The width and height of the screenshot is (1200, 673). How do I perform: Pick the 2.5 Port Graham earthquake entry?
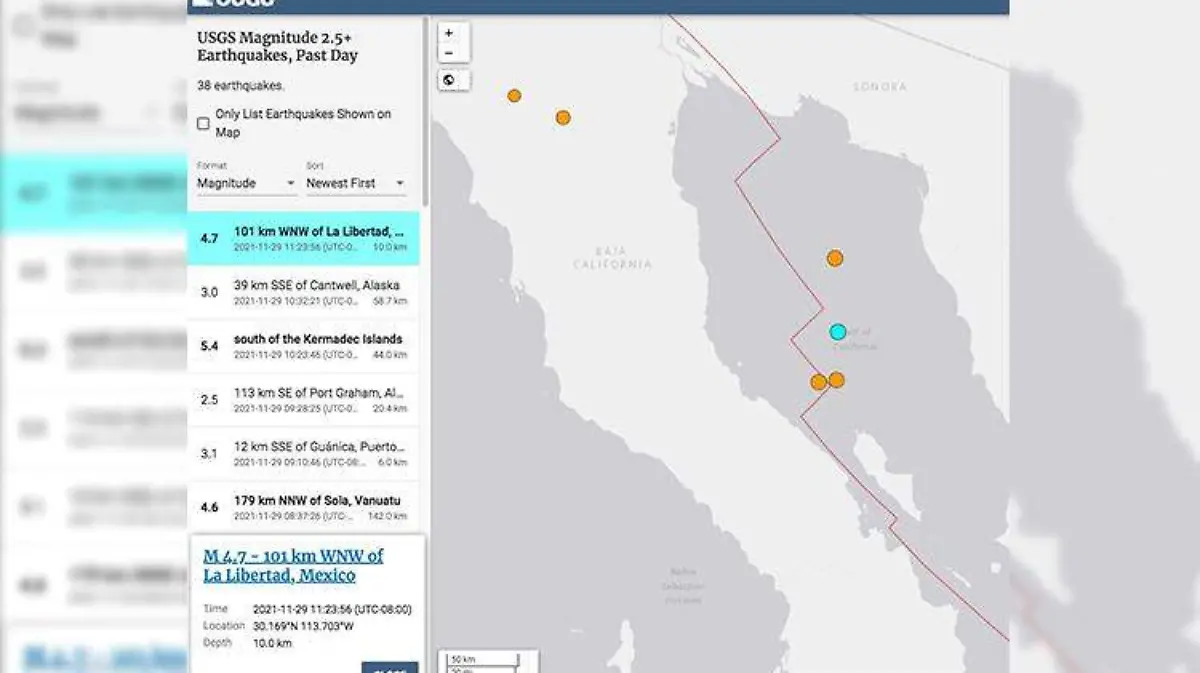(304, 400)
